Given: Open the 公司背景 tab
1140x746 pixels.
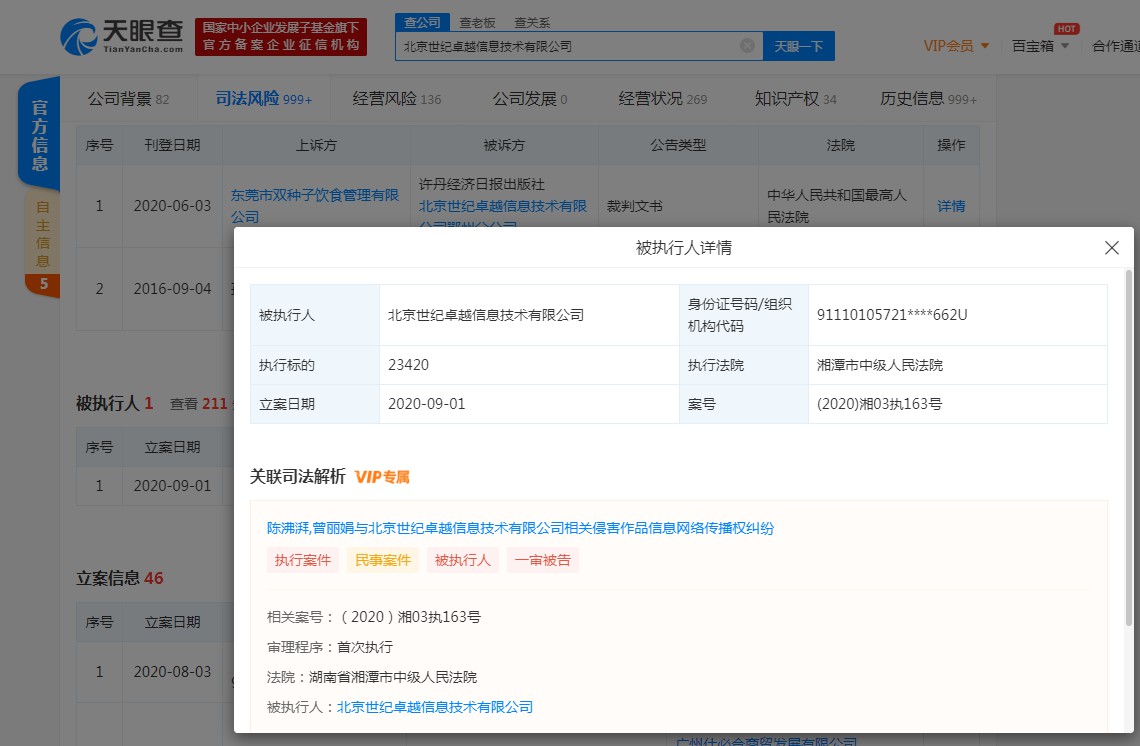Looking at the screenshot, I should coord(128,99).
